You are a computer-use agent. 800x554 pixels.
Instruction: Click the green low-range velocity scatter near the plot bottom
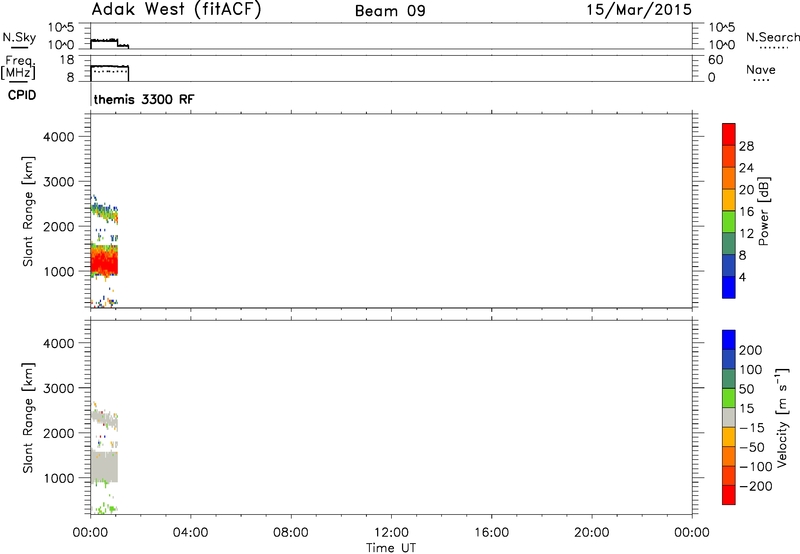(x=106, y=508)
